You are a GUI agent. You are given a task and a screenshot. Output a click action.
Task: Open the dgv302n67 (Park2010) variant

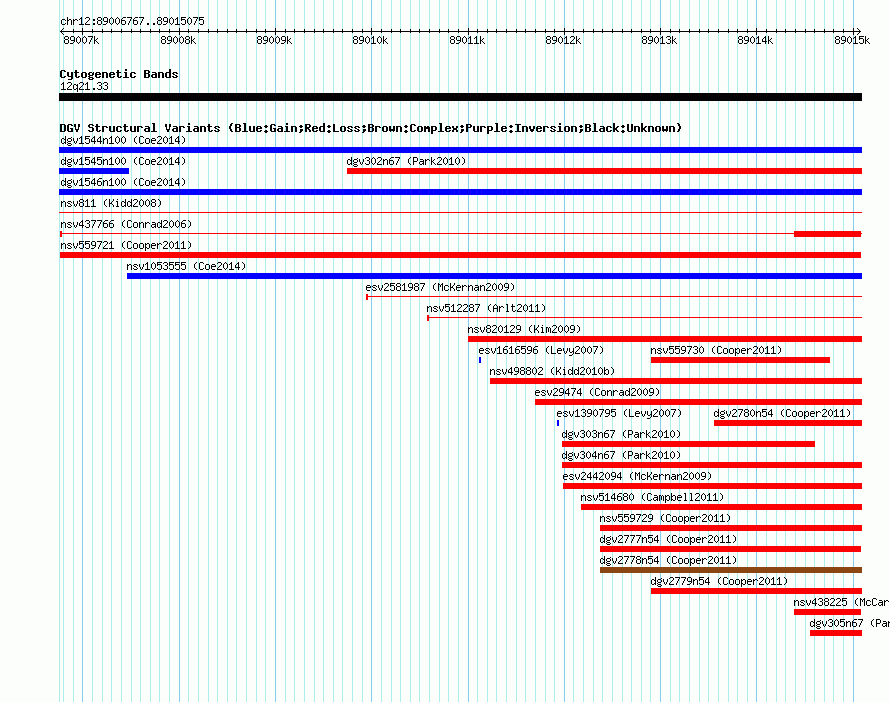pos(406,161)
